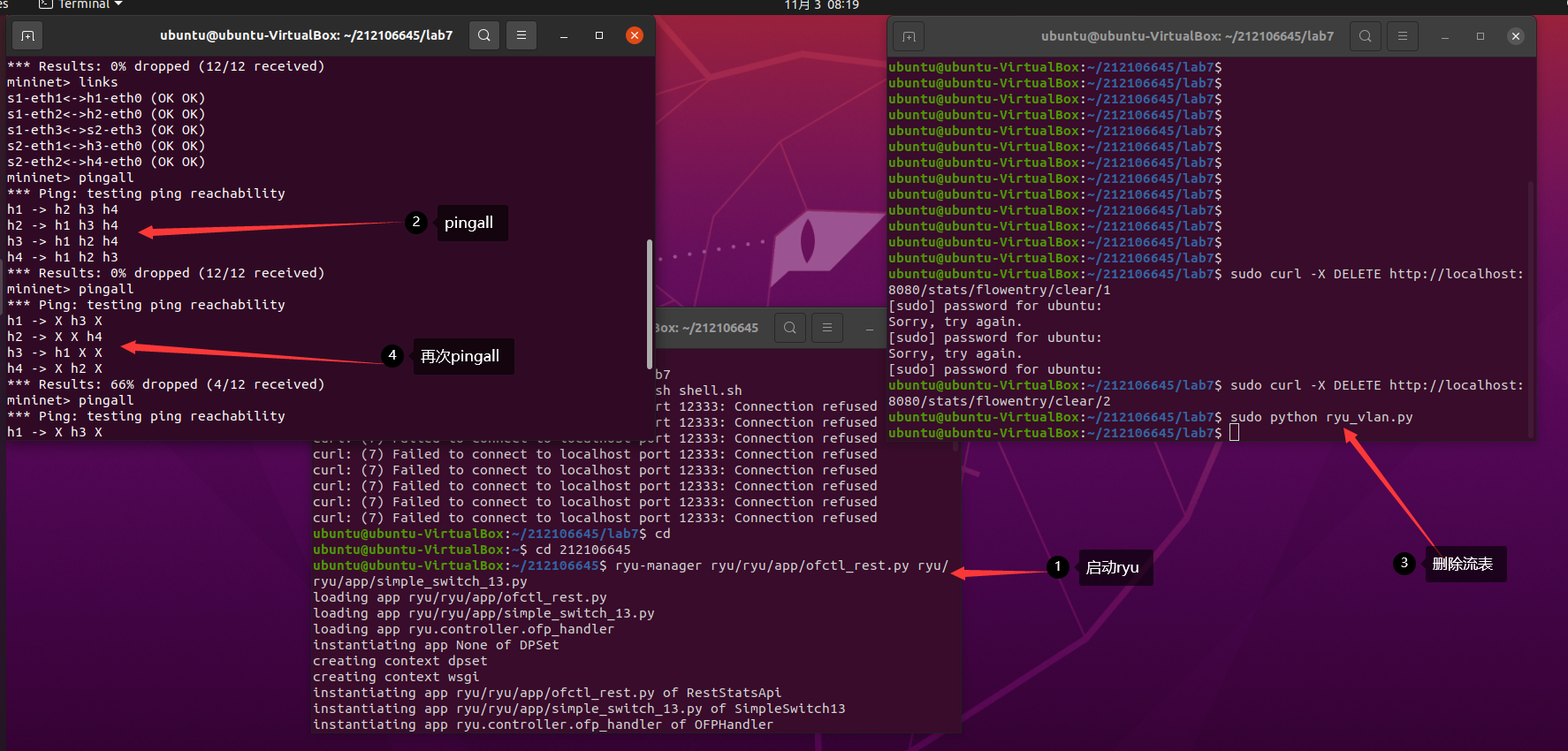The width and height of the screenshot is (1568, 751).
Task: Open the left terminal's hamburger menu
Action: [521, 35]
